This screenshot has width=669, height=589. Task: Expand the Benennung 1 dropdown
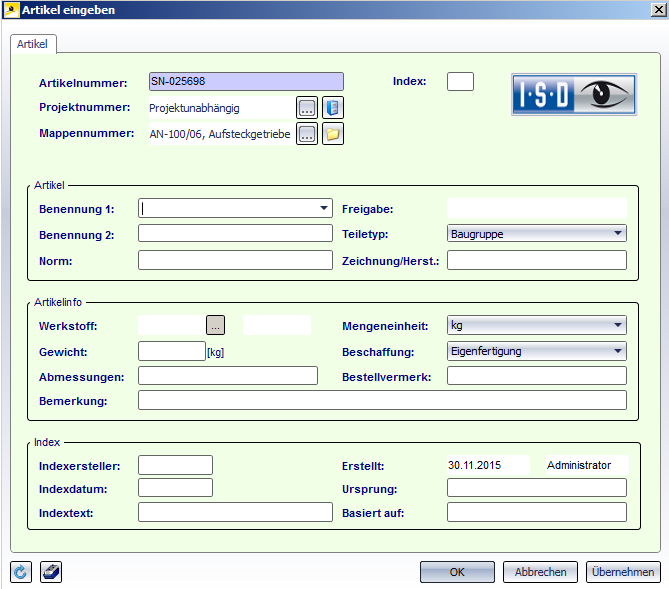(x=324, y=208)
